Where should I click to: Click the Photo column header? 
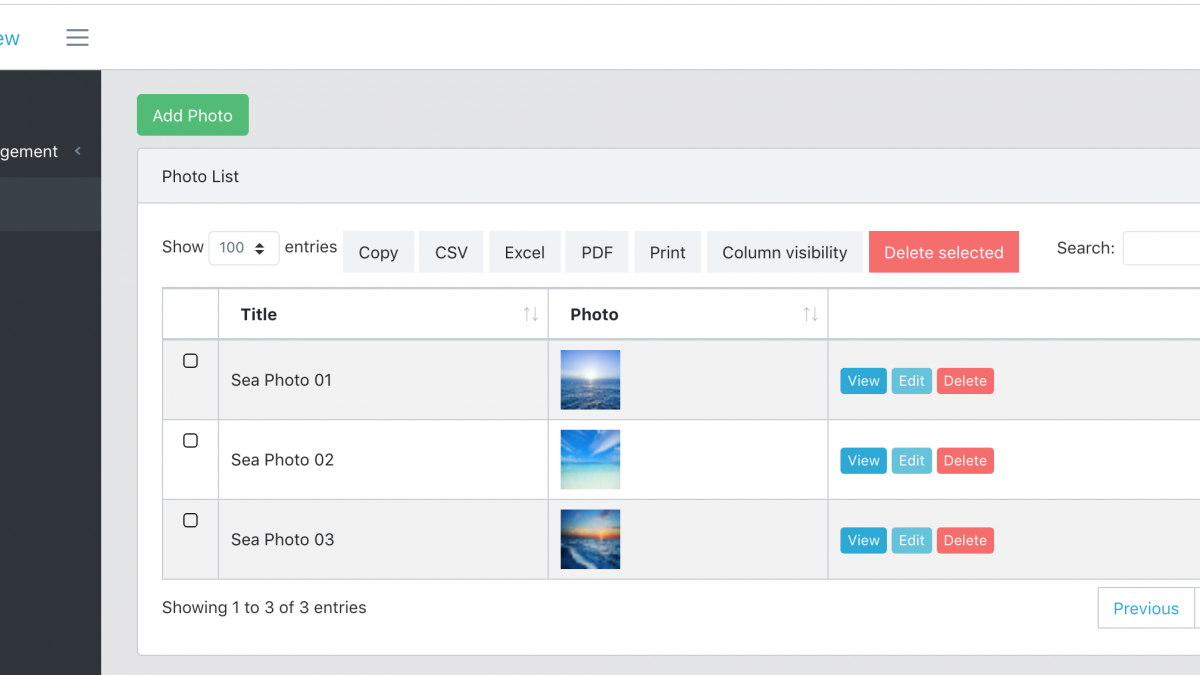[x=688, y=314]
